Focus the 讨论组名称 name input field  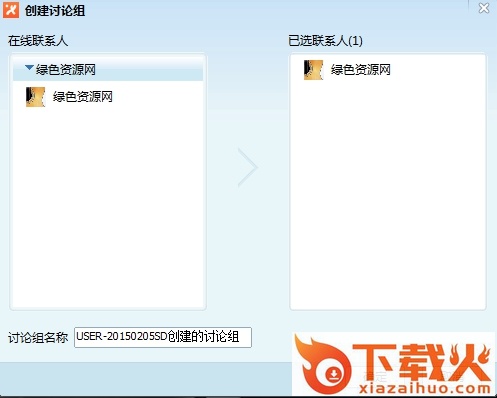(163, 337)
